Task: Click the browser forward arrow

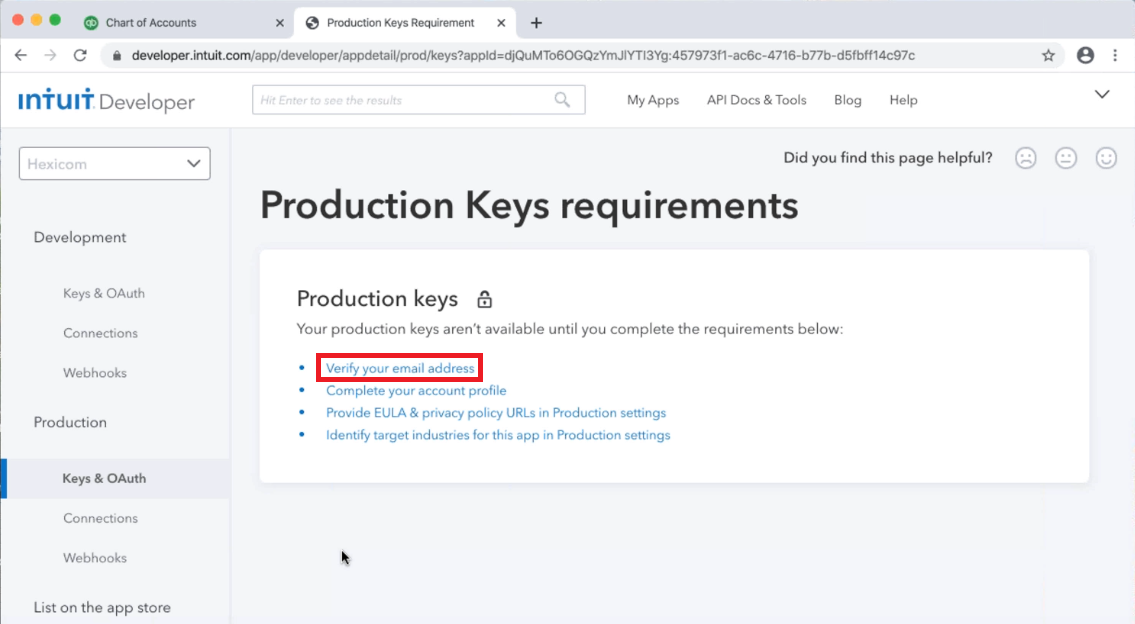Action: tap(50, 55)
